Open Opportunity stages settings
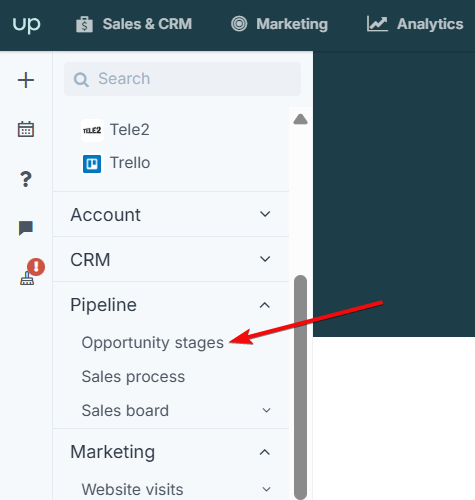This screenshot has height=500, width=475. coord(153,343)
